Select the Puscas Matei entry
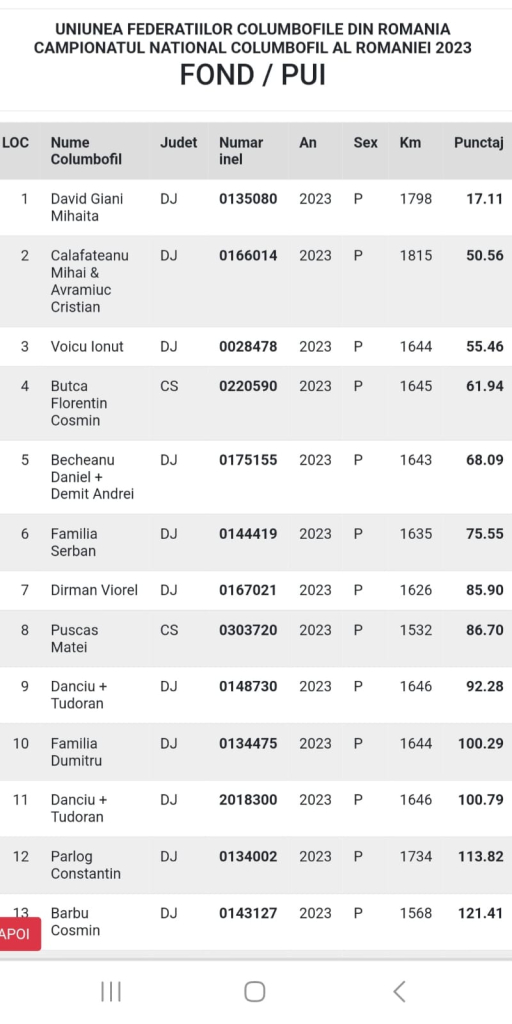Screen dimensions: 512x1024 [x=256, y=639]
